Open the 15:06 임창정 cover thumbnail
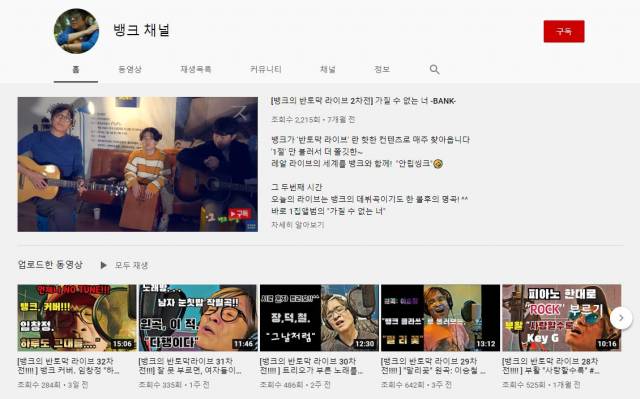Viewport: 640px width, 399px height. [77, 318]
